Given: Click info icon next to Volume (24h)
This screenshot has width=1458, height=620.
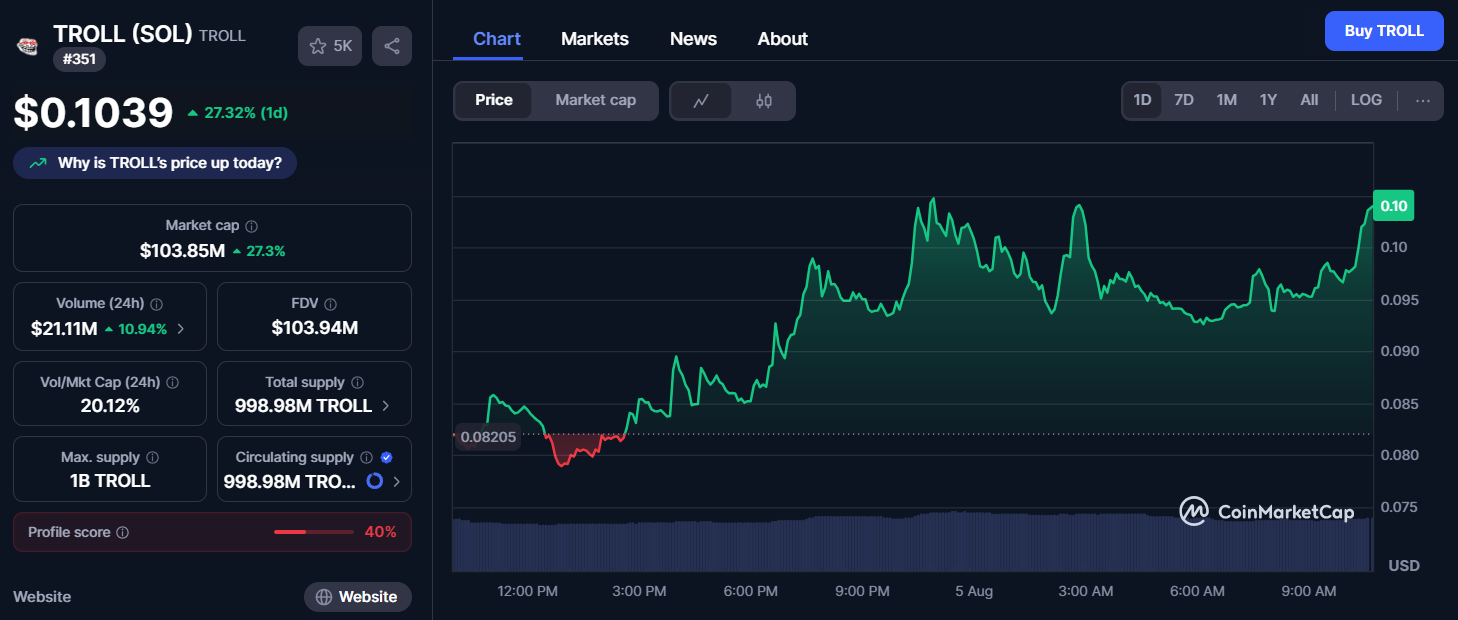Looking at the screenshot, I should (x=157, y=304).
